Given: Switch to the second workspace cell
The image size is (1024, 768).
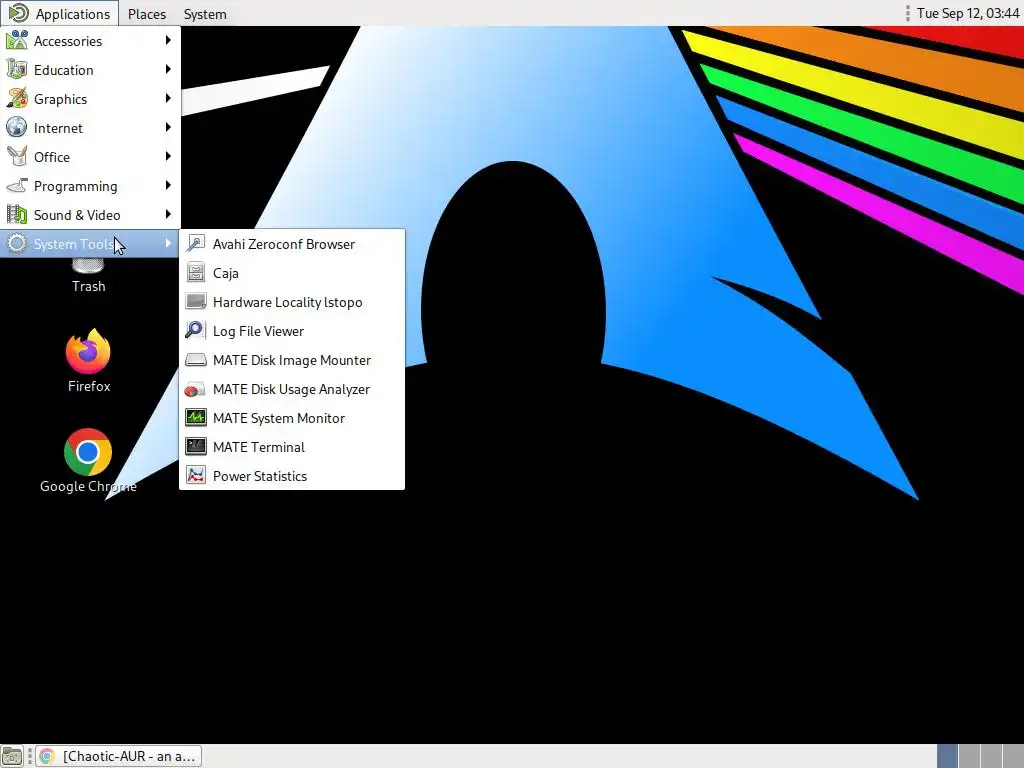Looking at the screenshot, I should tap(969, 756).
